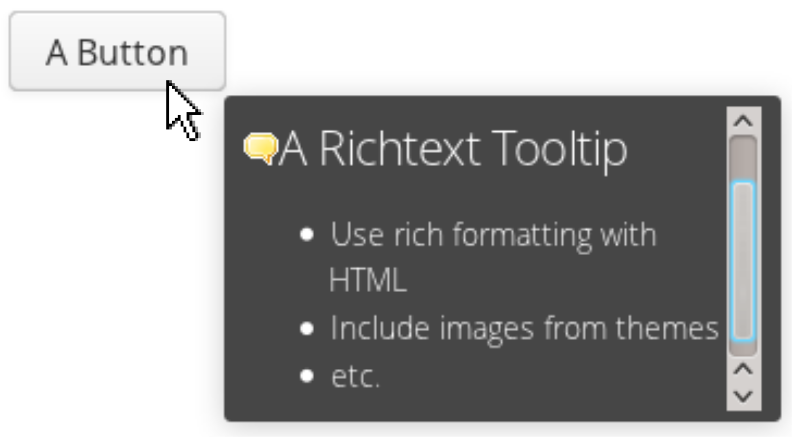Click the yellow speech bubble tooltip icon
The image size is (792, 437).
(261, 149)
